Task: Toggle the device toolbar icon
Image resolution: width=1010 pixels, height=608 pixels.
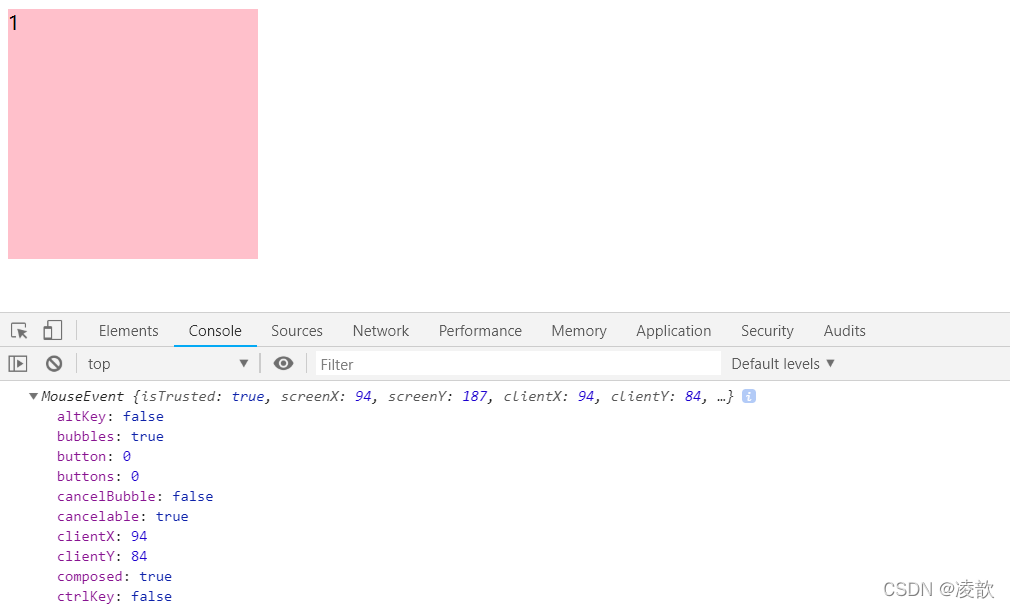Action: pos(52,330)
